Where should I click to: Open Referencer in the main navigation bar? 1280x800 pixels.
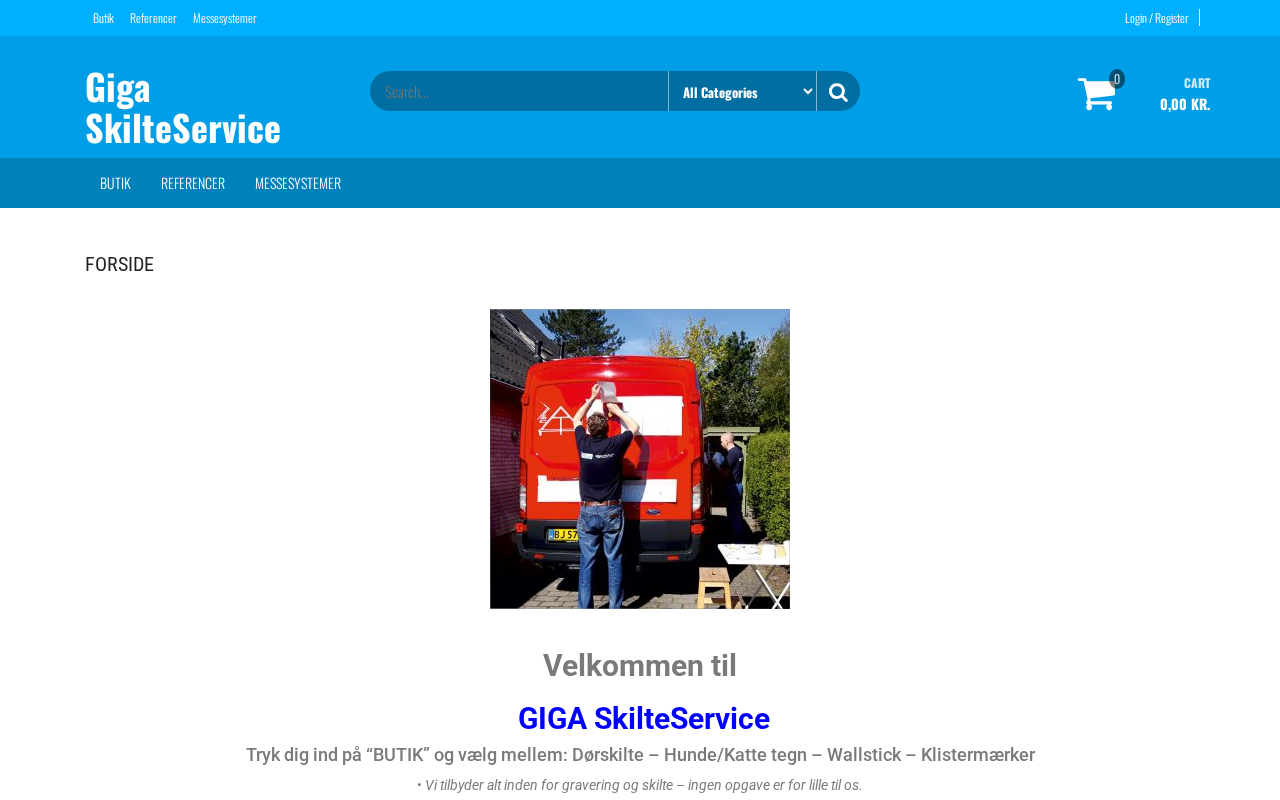tap(193, 183)
